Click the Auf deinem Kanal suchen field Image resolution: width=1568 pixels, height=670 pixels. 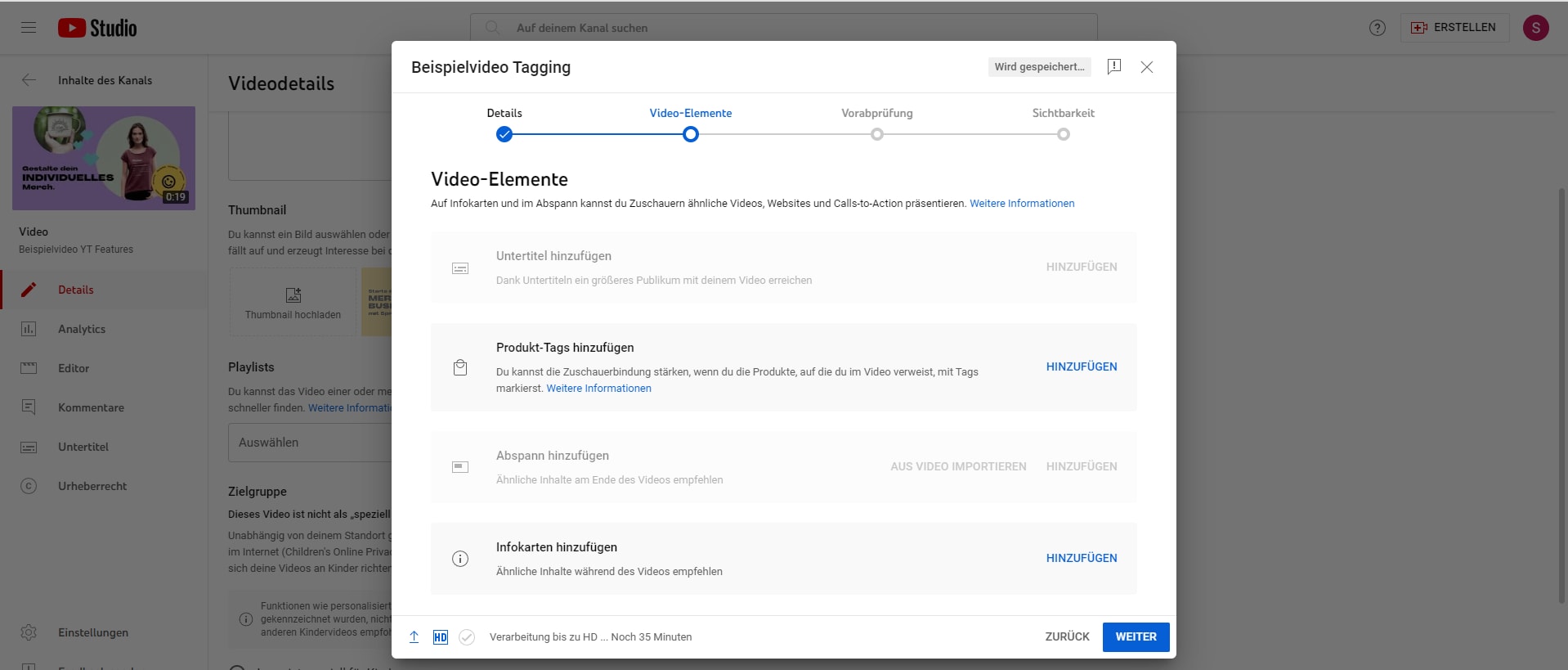[x=783, y=28]
